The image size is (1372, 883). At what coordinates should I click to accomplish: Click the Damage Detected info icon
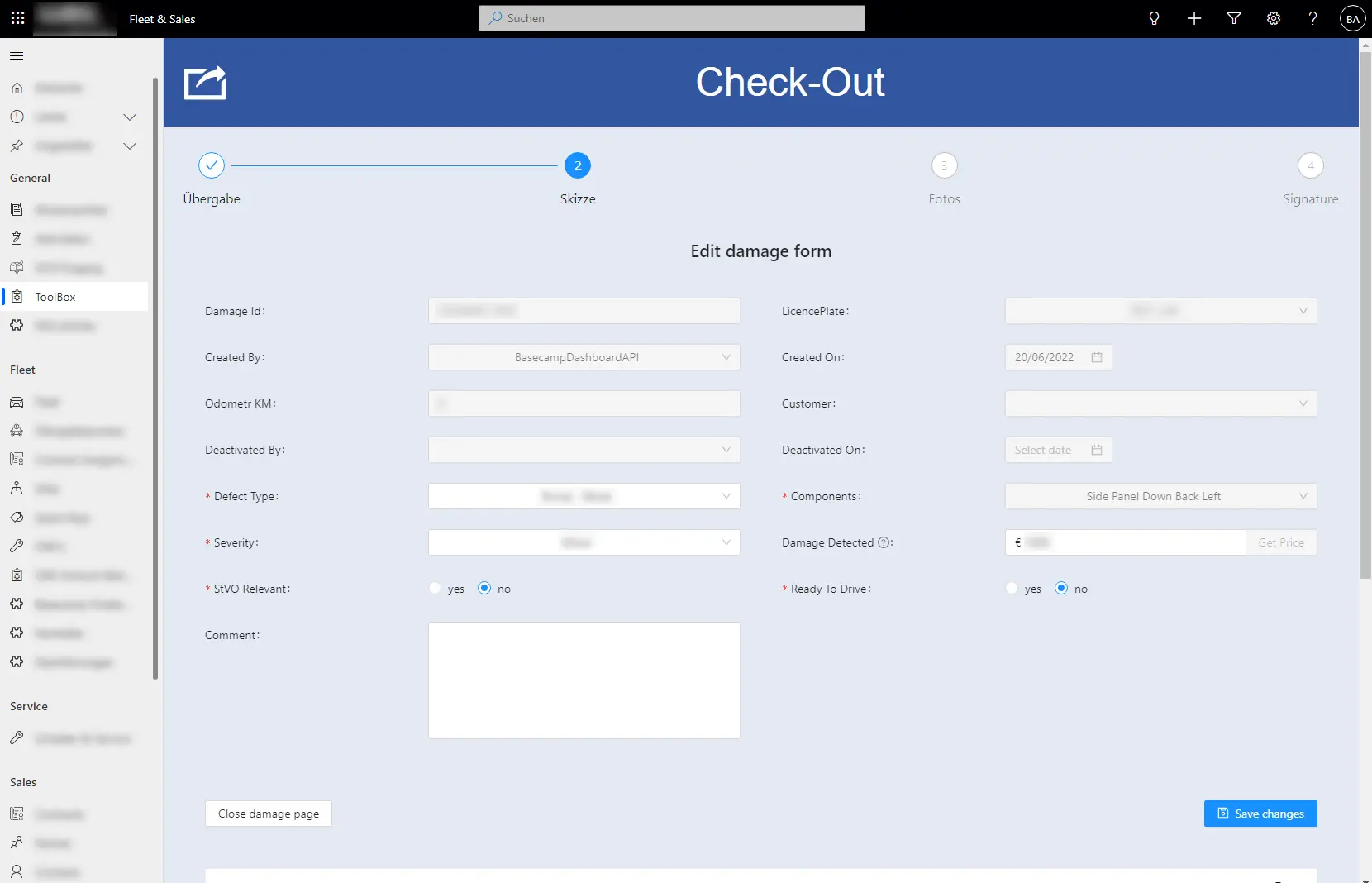(x=884, y=543)
